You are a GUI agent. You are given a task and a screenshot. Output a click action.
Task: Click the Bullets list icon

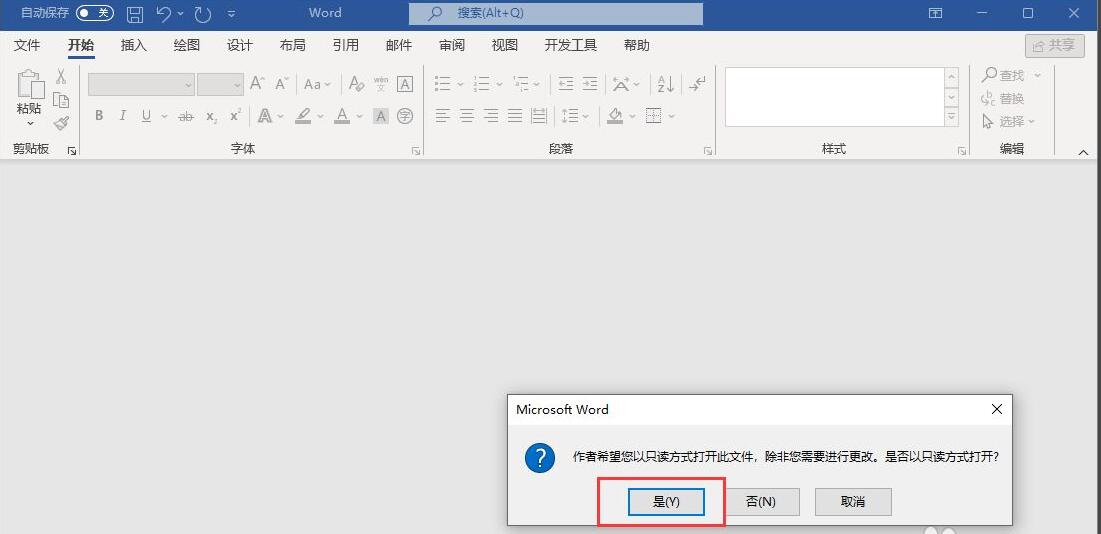coord(442,84)
